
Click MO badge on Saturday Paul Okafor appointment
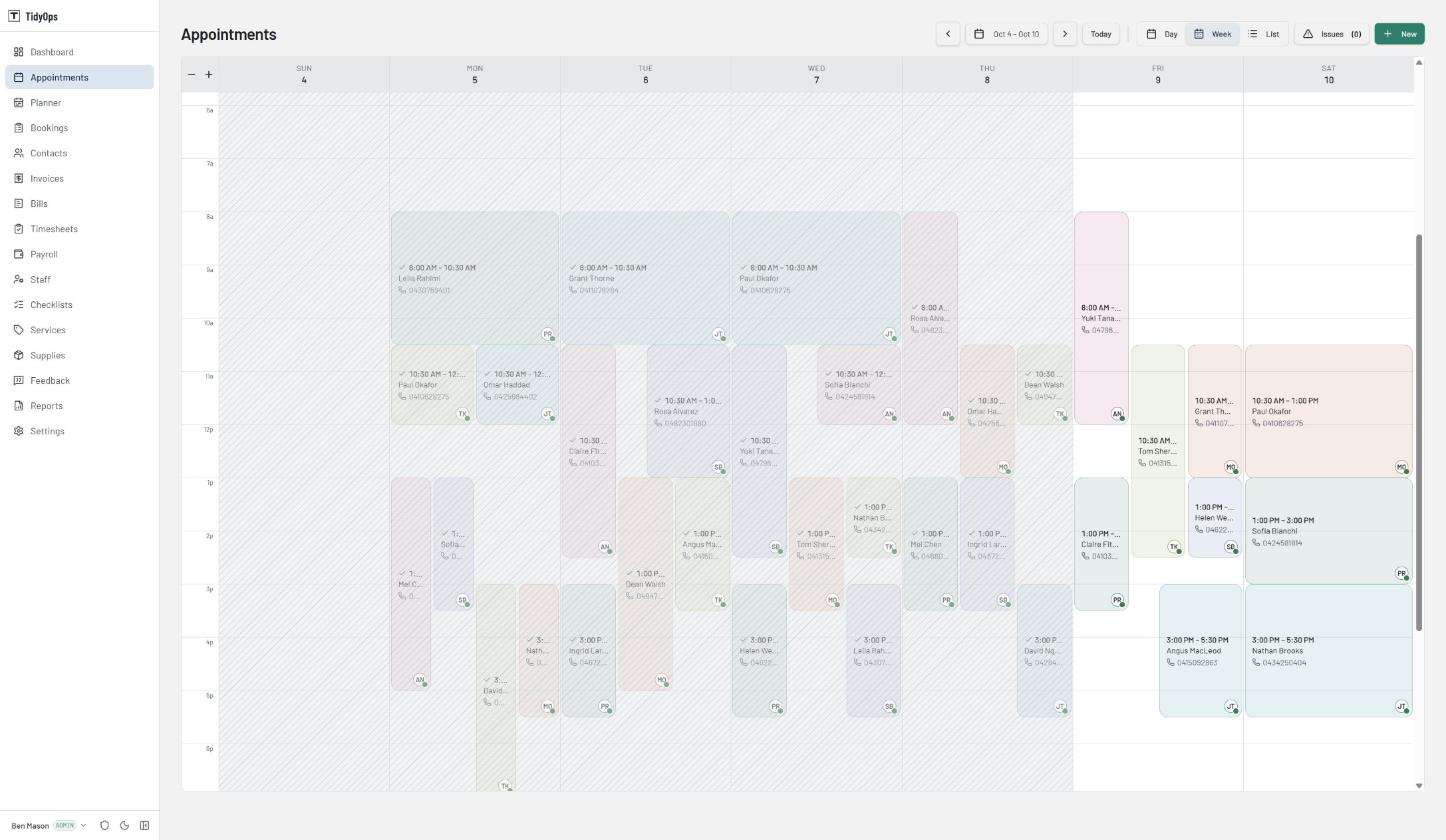[1401, 467]
